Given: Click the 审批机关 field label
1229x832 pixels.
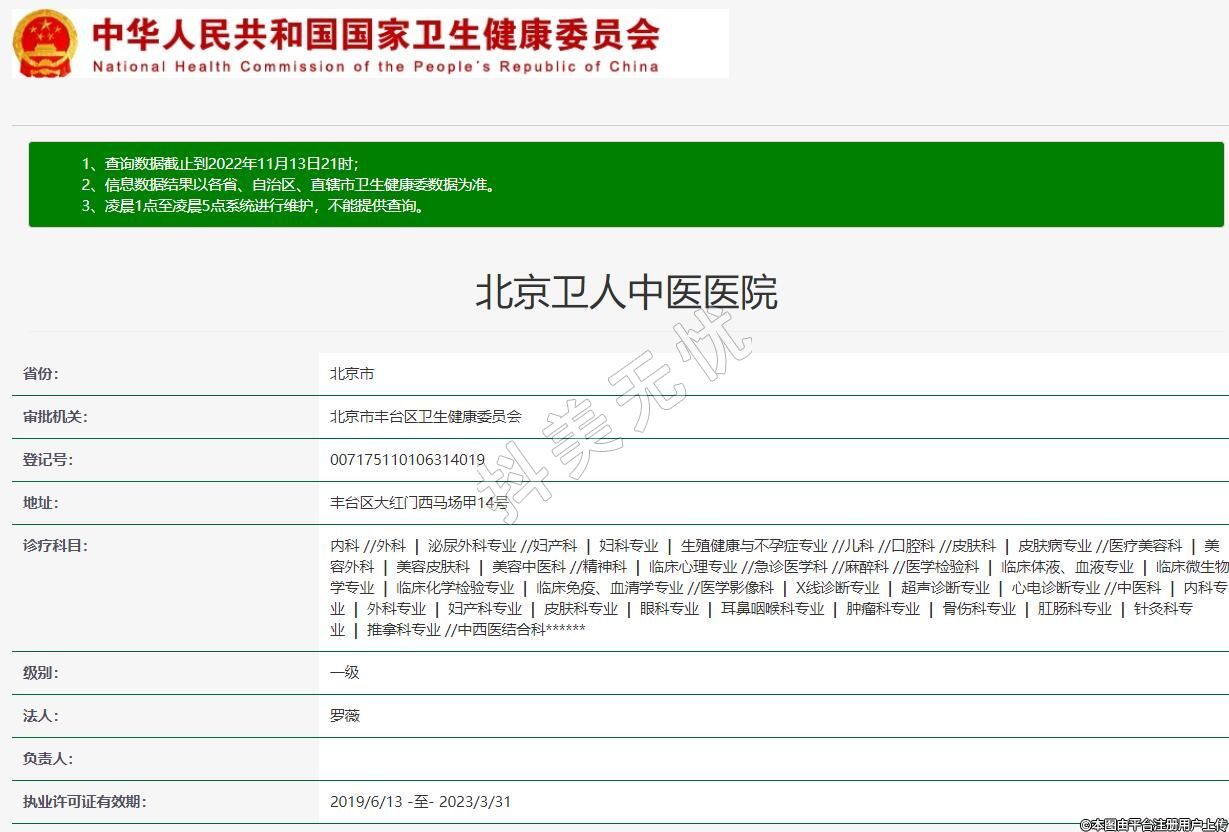Looking at the screenshot, I should coord(55,417).
